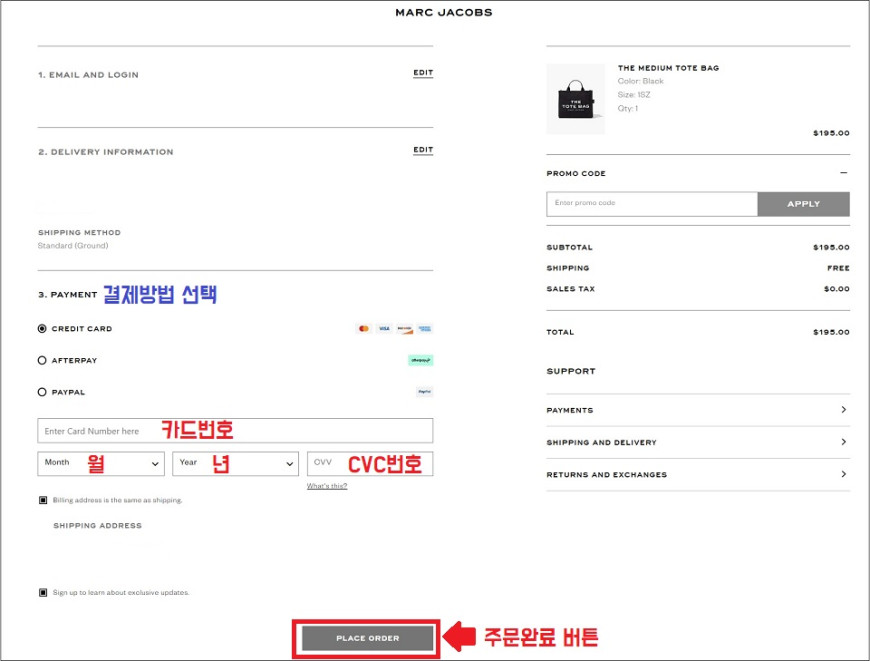Click the Medium Tote Bag thumbnail
870x661 pixels.
click(x=576, y=99)
